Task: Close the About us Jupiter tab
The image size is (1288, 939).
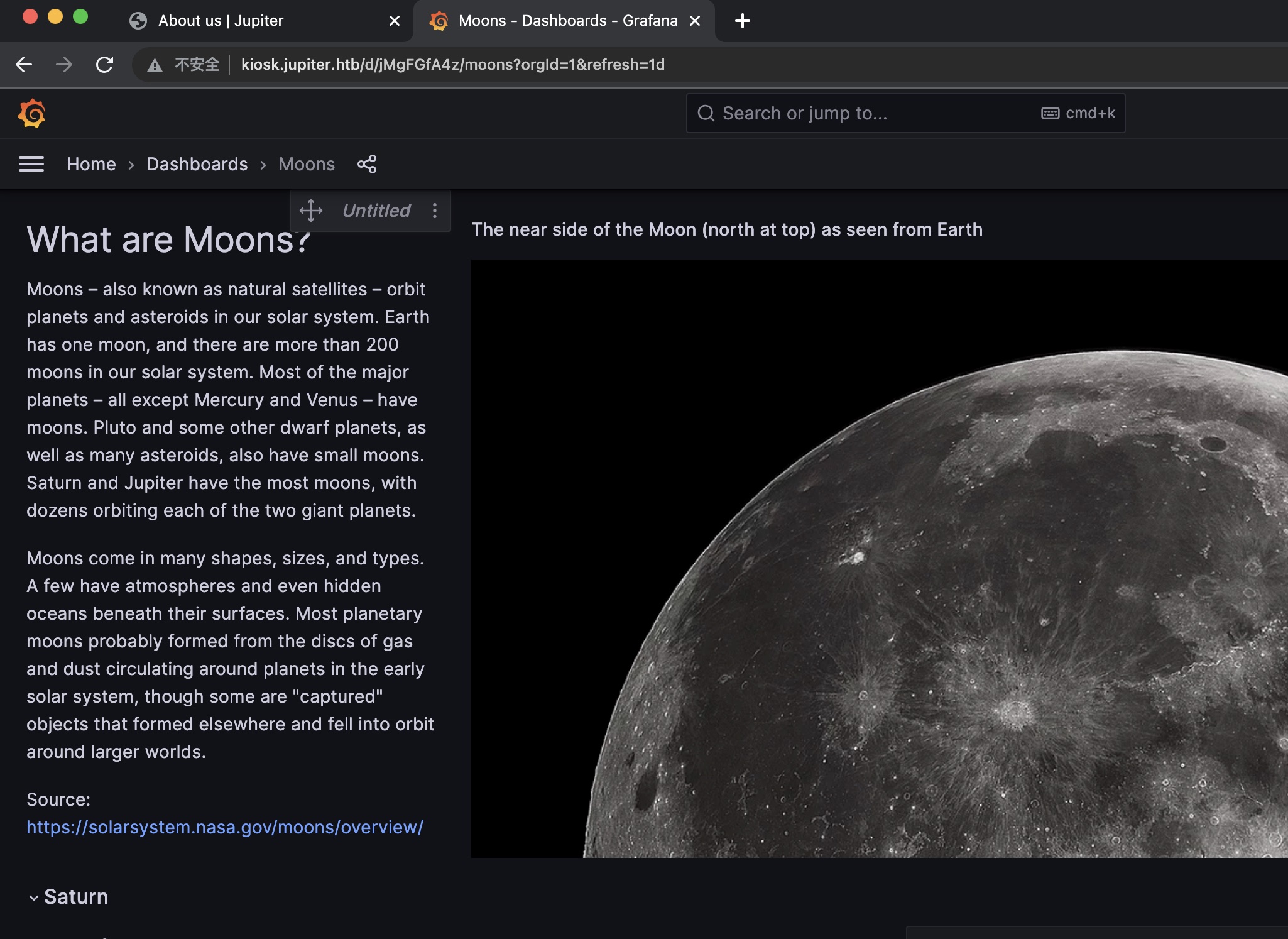Action: coord(395,21)
